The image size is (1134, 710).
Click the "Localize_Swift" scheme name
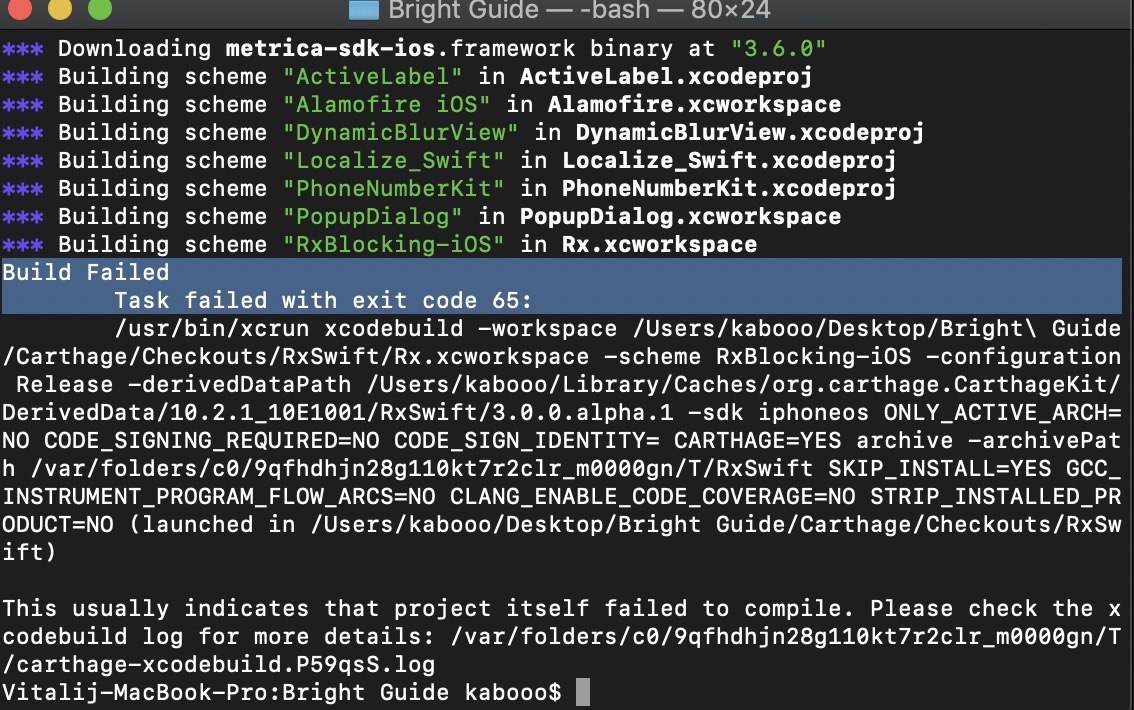click(x=393, y=161)
